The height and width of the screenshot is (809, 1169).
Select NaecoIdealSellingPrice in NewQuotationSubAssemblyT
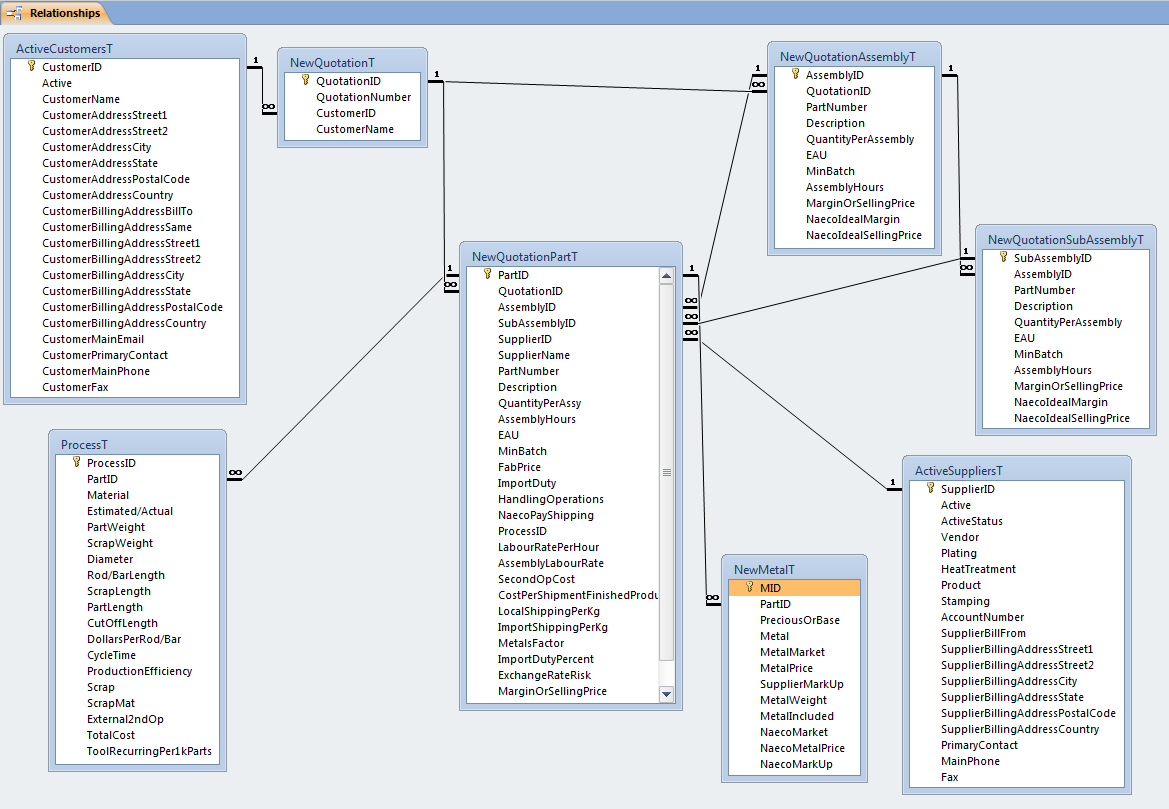click(1065, 418)
